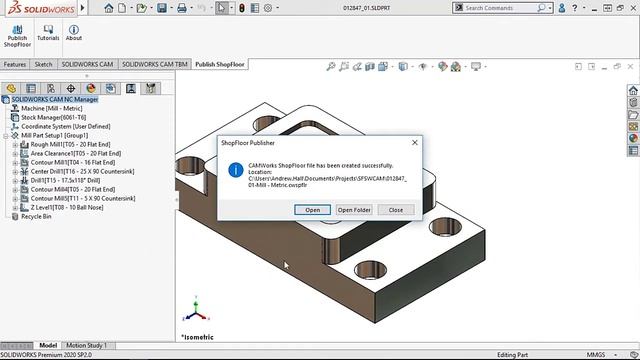Viewport: 640px width, 360px height.
Task: Expand the Contour Mill4 operation
Action: 15,189
